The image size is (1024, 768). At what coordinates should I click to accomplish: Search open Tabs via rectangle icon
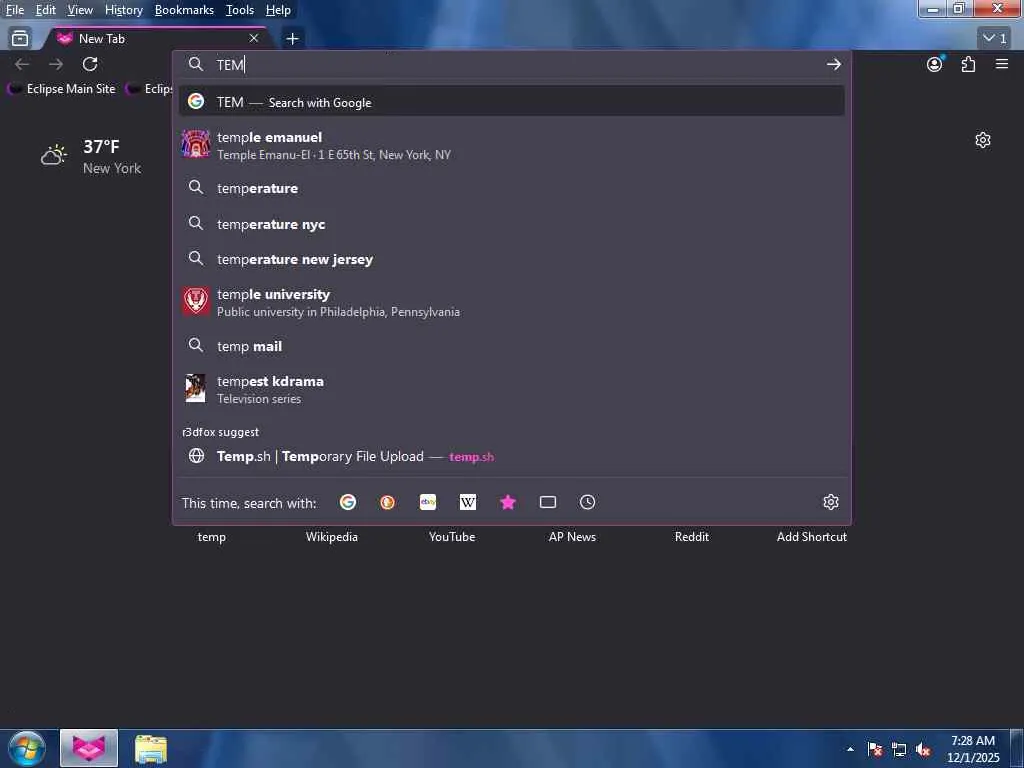pyautogui.click(x=548, y=502)
